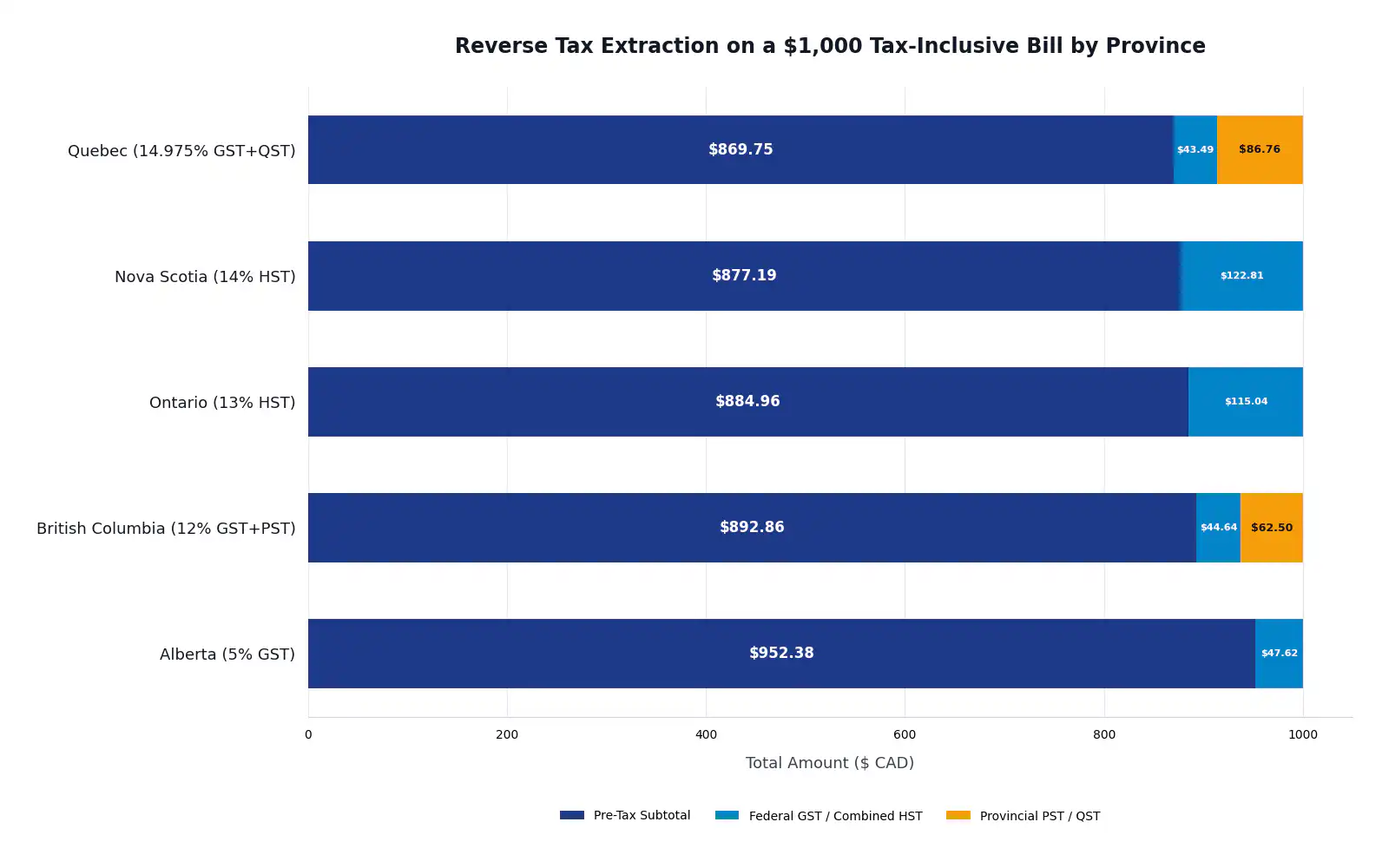
Task: Click the Ontario (13% HST) axis label
Action: [222, 402]
